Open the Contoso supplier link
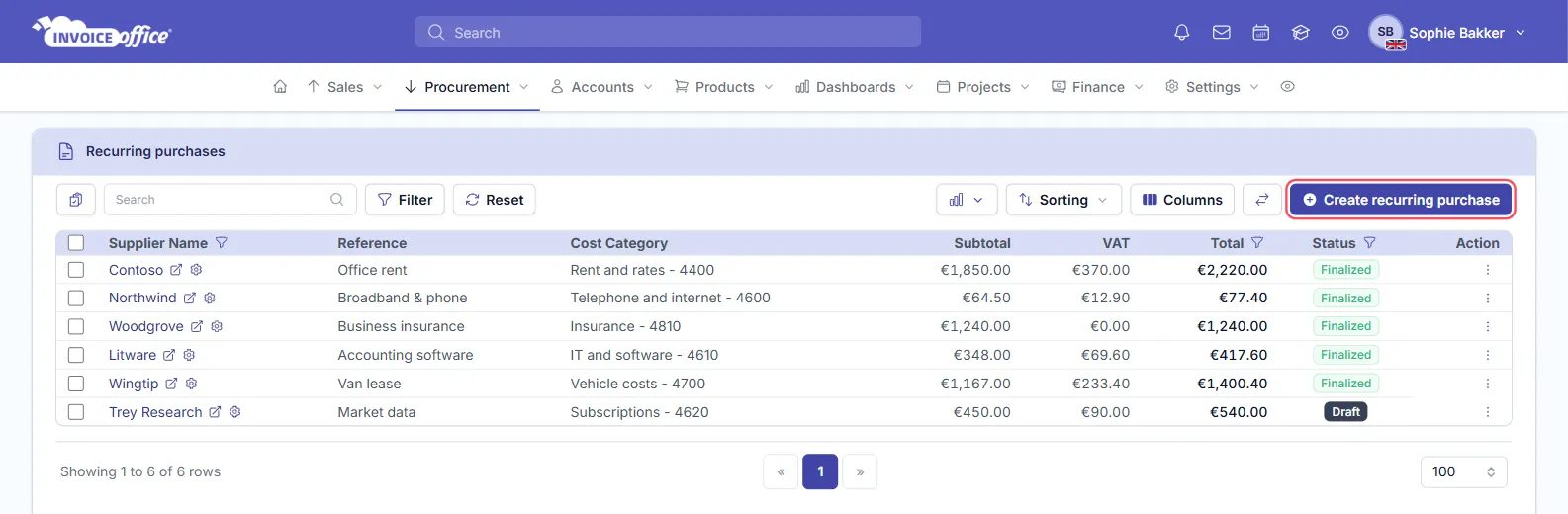 pos(136,270)
